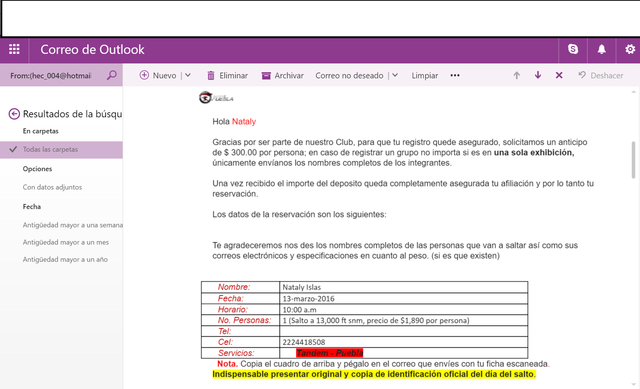640x389 pixels.
Task: Click Limpiar in the toolbar
Action: pyautogui.click(x=424, y=76)
